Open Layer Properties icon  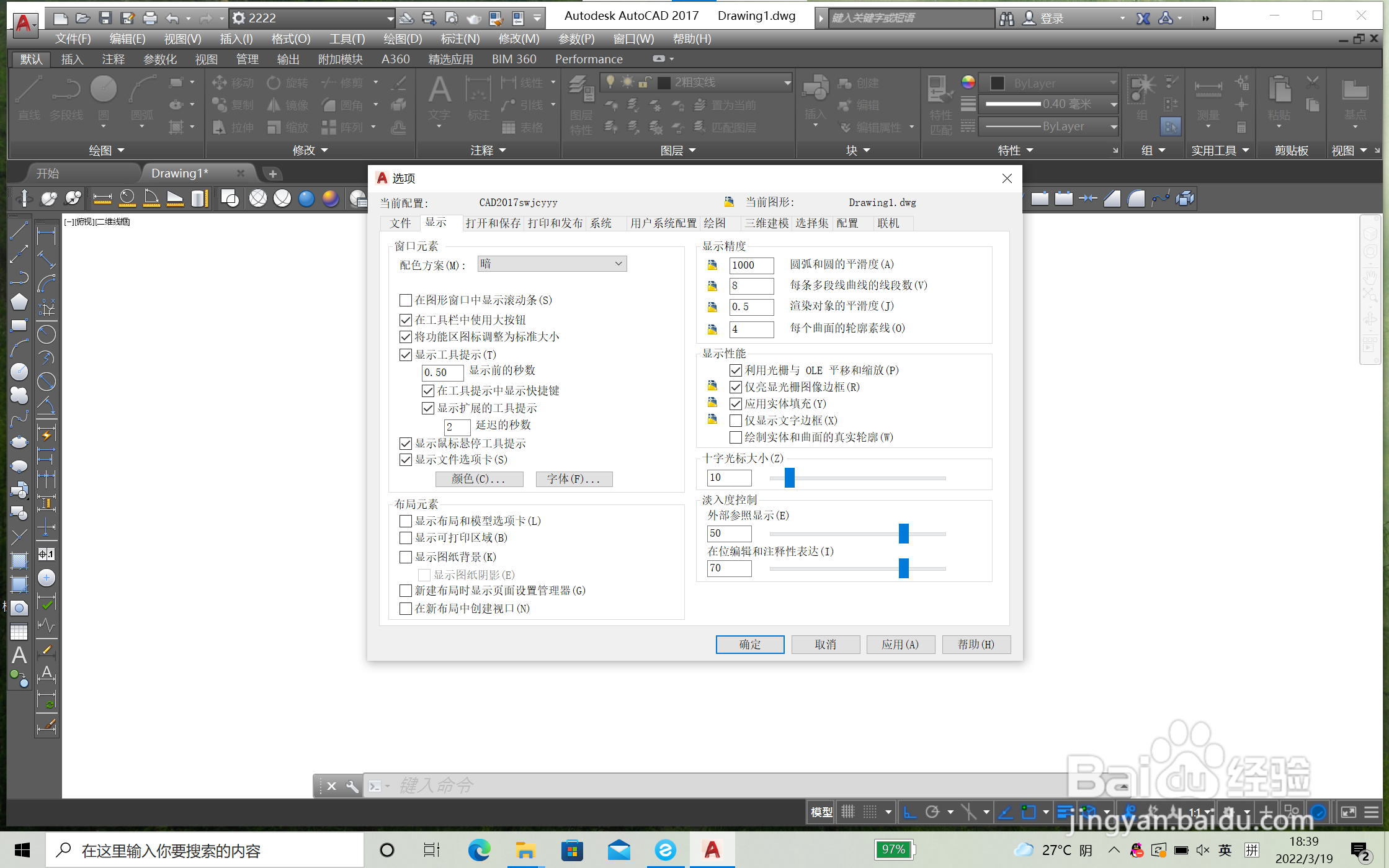pos(581,104)
